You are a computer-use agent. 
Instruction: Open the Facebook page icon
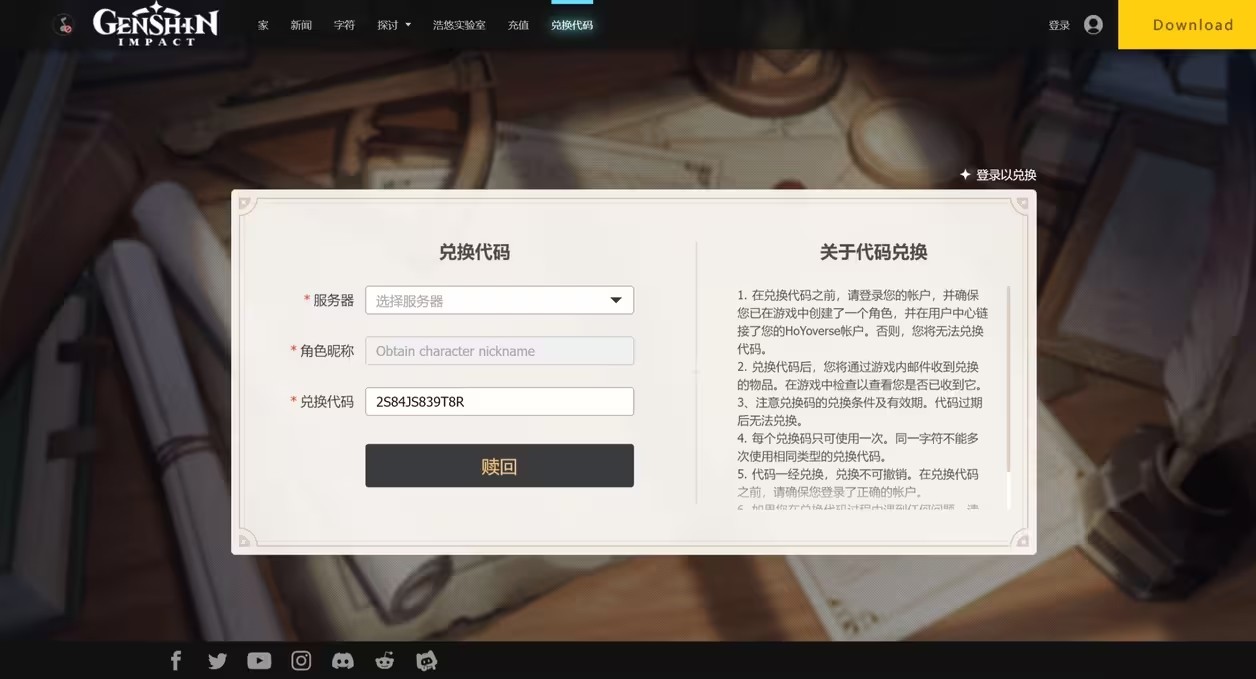coord(175,660)
